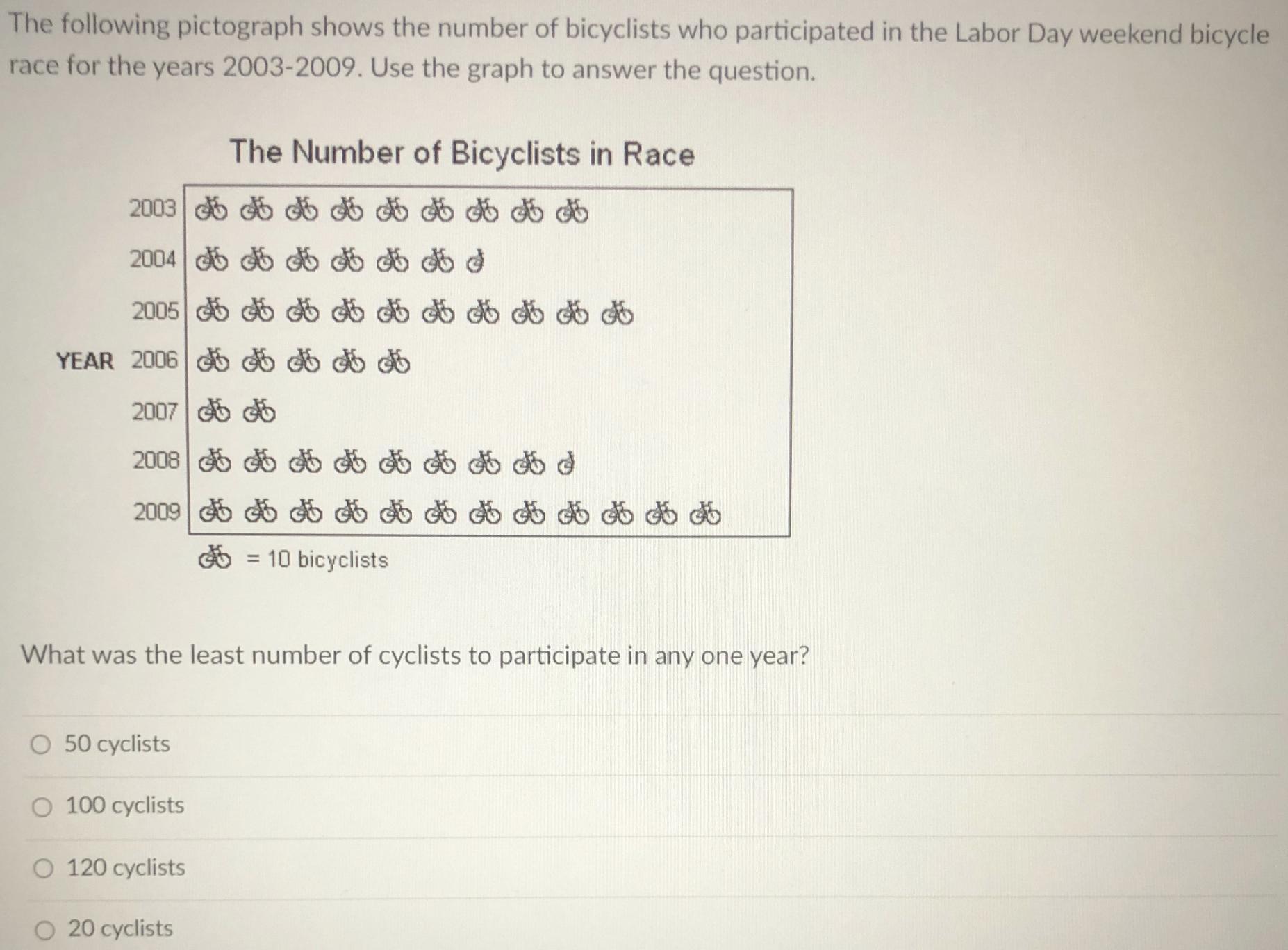Click the half bicycle icon in 2004 row

[474, 262]
